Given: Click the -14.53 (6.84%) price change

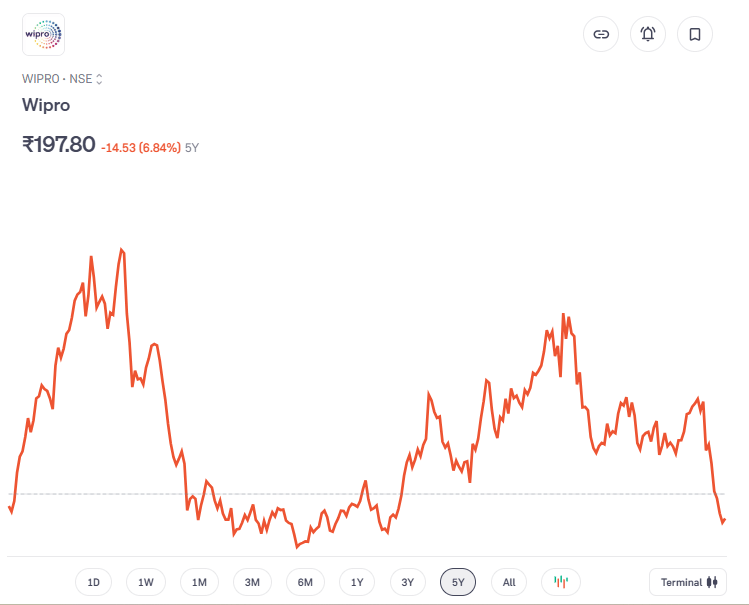Looking at the screenshot, I should (141, 148).
